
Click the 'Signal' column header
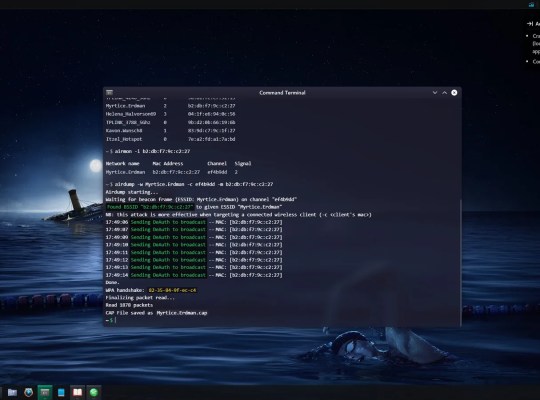(x=243, y=164)
